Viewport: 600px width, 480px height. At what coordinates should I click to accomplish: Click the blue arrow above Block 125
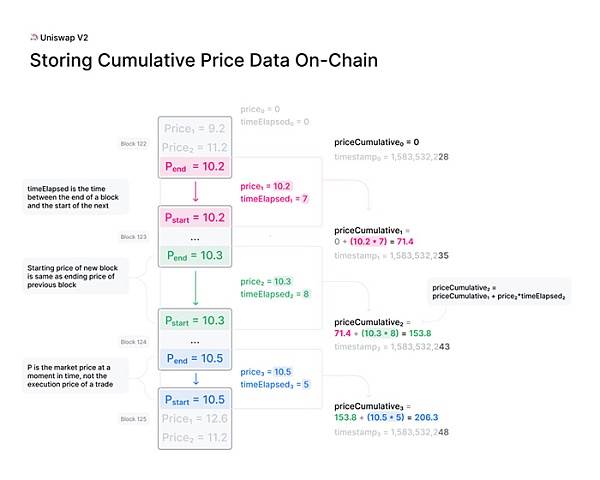(x=196, y=379)
